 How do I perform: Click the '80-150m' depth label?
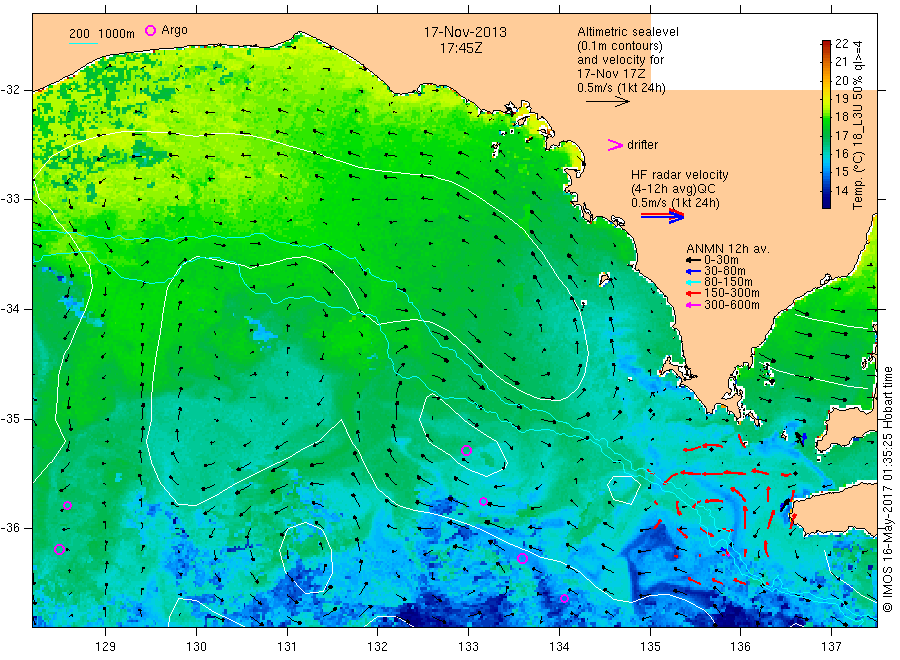[x=728, y=282]
